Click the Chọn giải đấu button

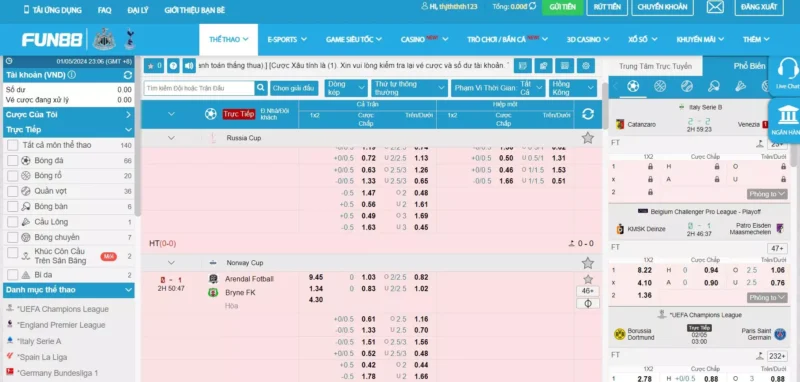[x=294, y=88]
